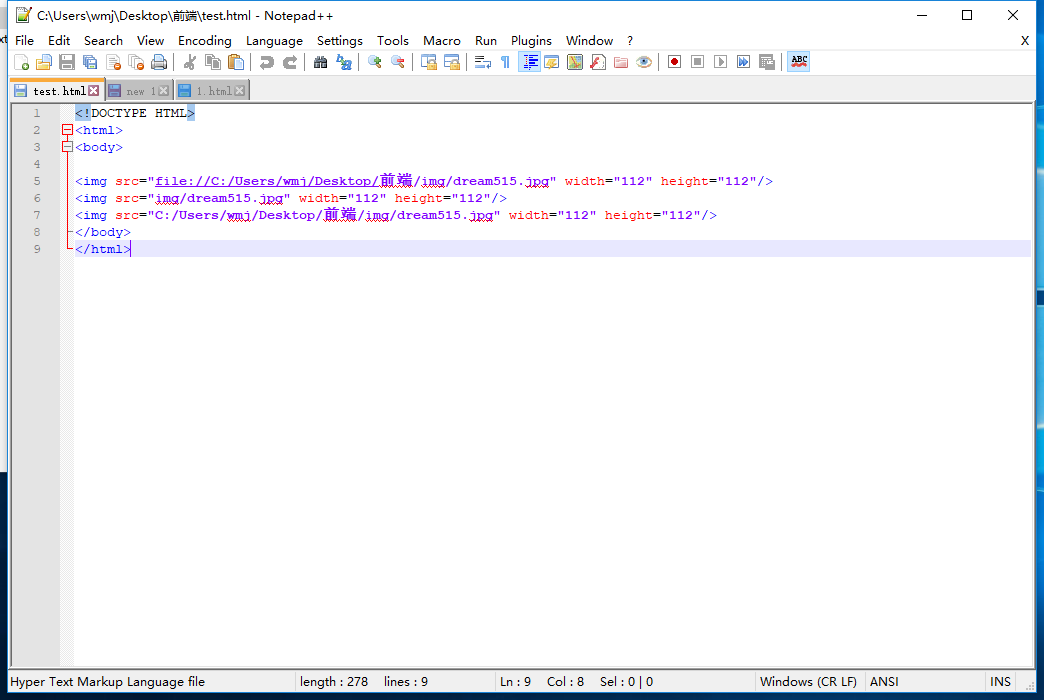This screenshot has width=1044, height=700.
Task: Click the Cut scissors icon
Action: coord(189,62)
